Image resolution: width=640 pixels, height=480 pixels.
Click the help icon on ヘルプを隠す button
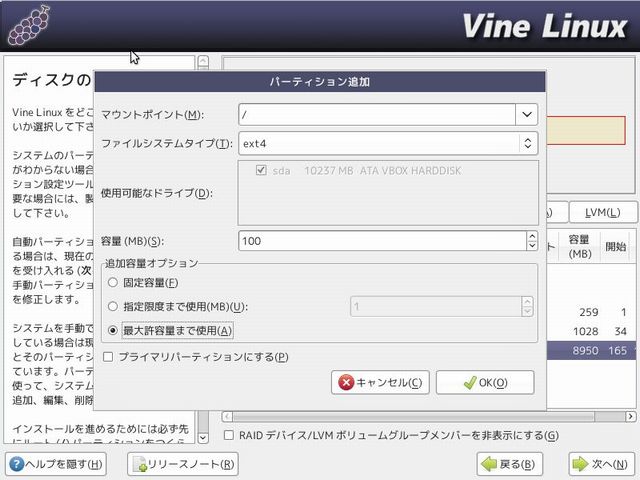click(x=17, y=464)
